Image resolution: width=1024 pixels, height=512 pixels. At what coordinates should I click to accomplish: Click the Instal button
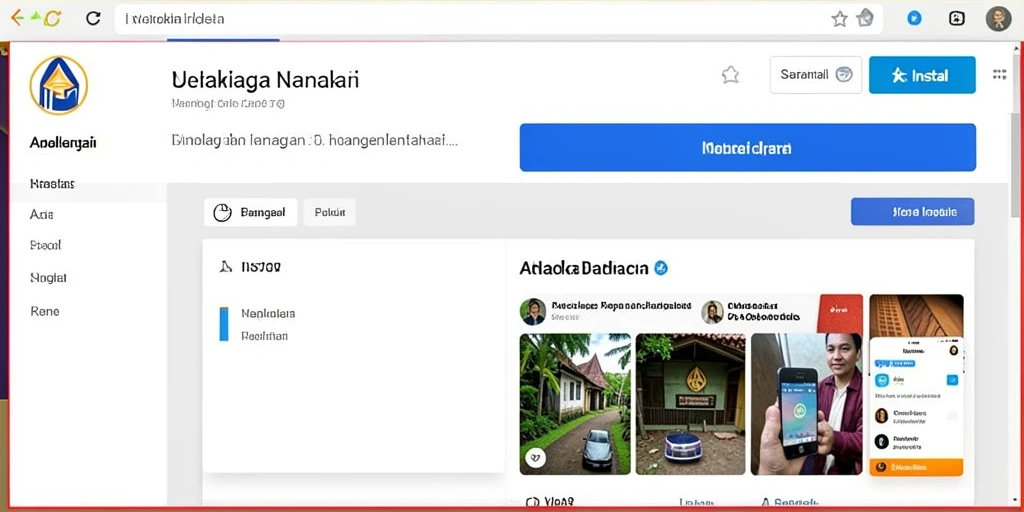[922, 75]
